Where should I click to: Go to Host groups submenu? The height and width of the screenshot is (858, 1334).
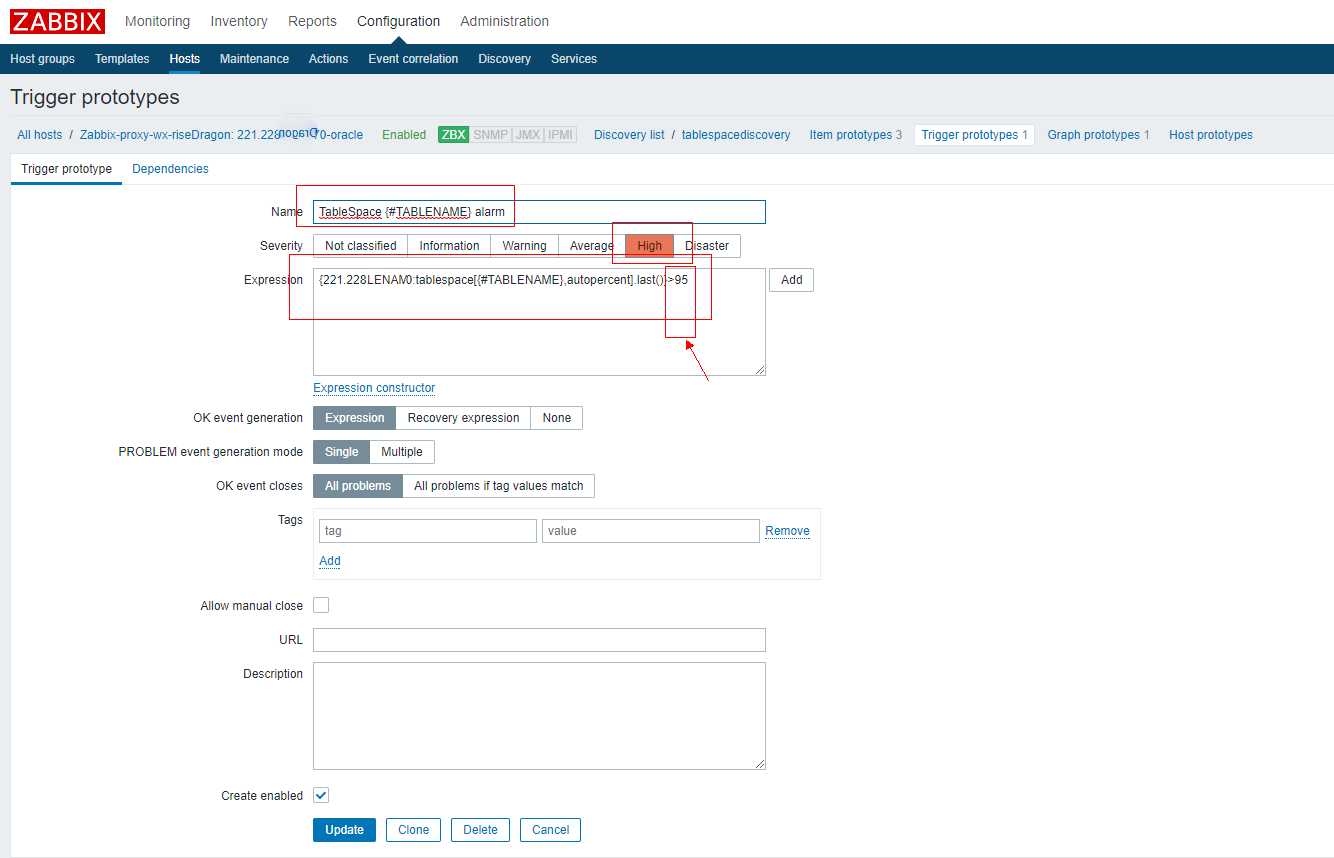42,59
